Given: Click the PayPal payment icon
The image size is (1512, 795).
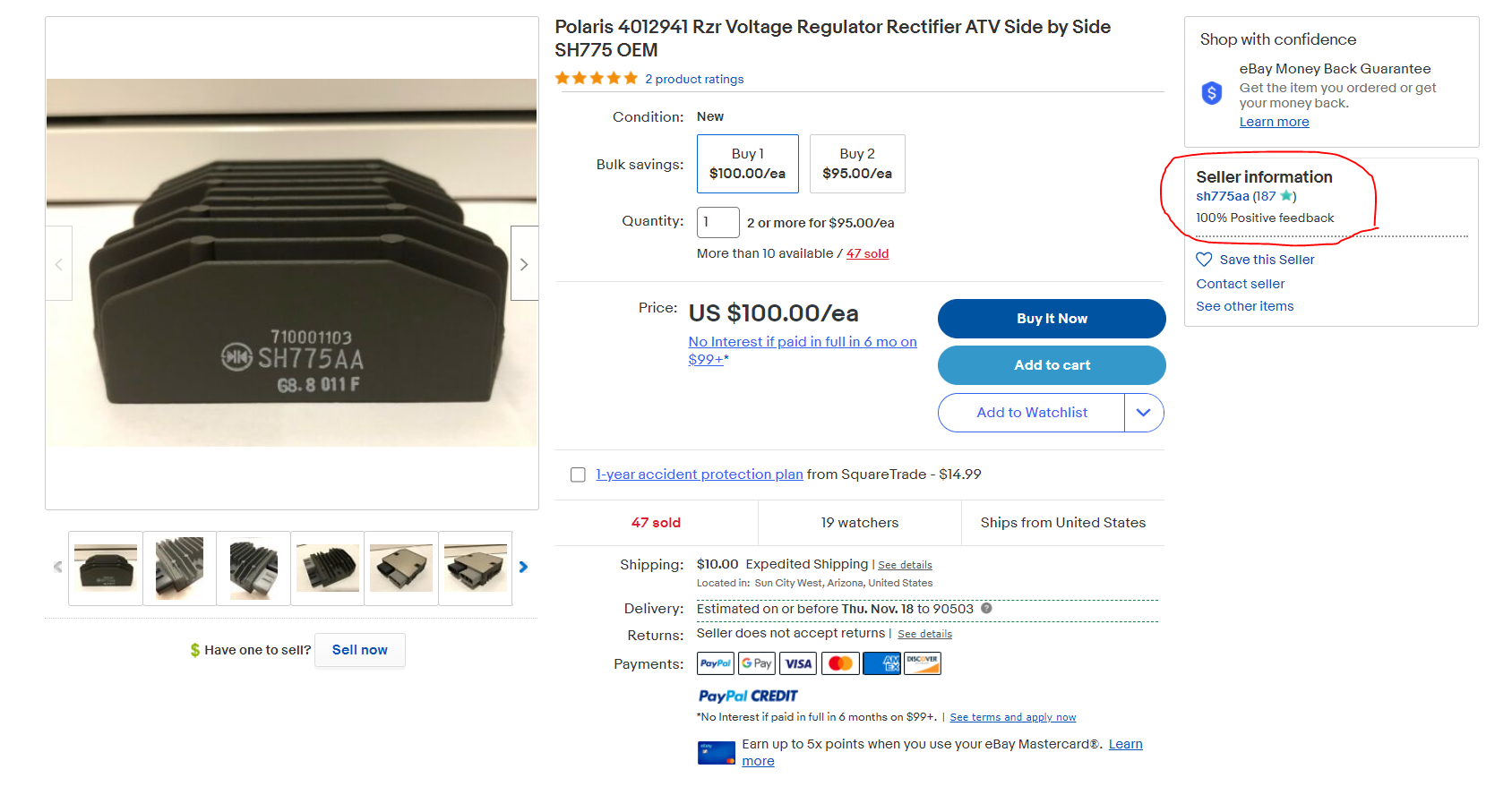Looking at the screenshot, I should [715, 663].
